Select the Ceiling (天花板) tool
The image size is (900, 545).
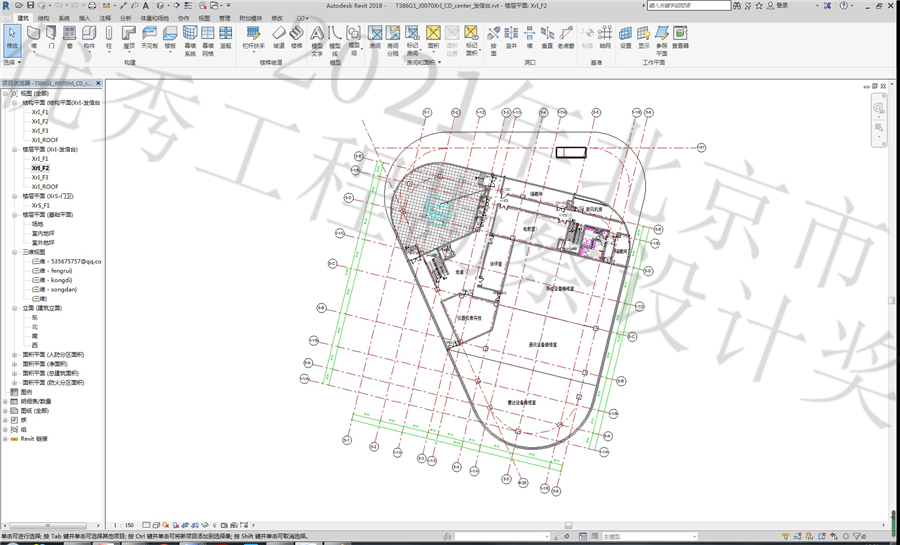[x=149, y=37]
